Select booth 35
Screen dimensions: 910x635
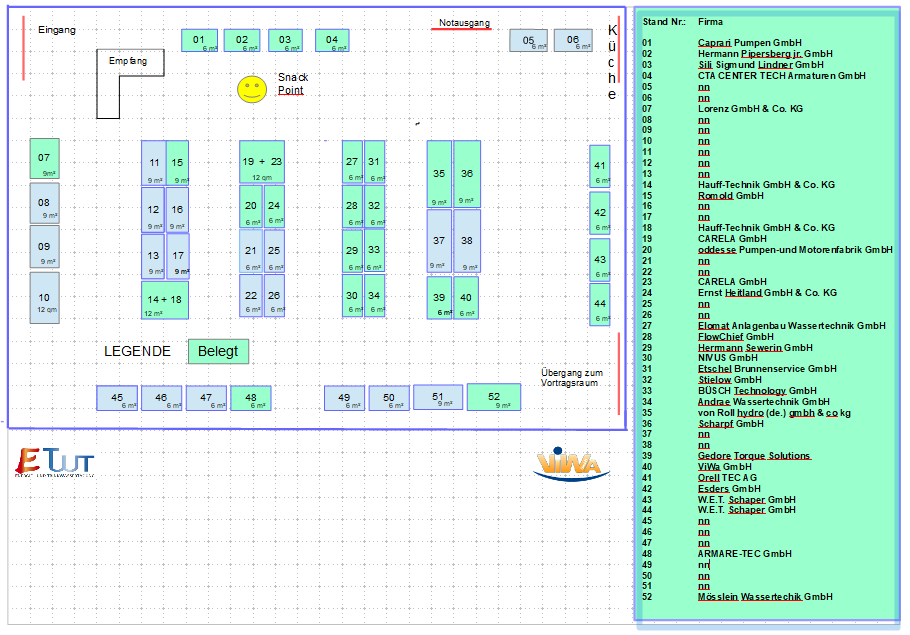point(439,174)
